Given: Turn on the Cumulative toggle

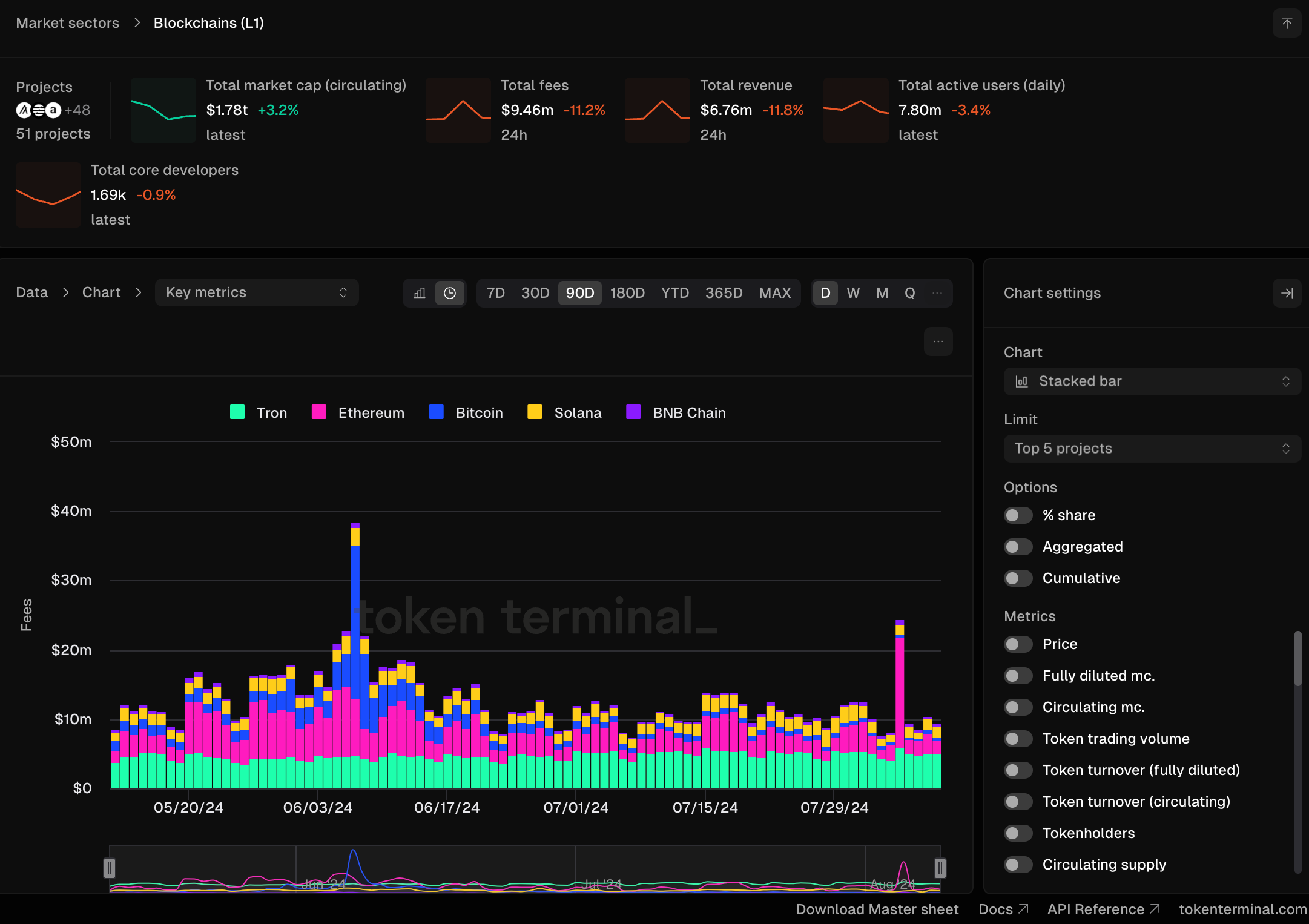Looking at the screenshot, I should coord(1018,578).
